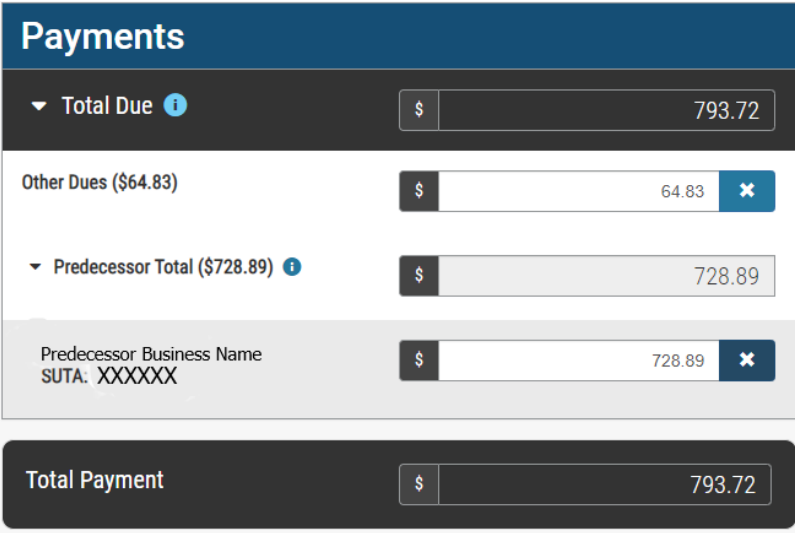The height and width of the screenshot is (533, 795).
Task: Collapse the Predecessor Total section arrow
Action: point(35,267)
